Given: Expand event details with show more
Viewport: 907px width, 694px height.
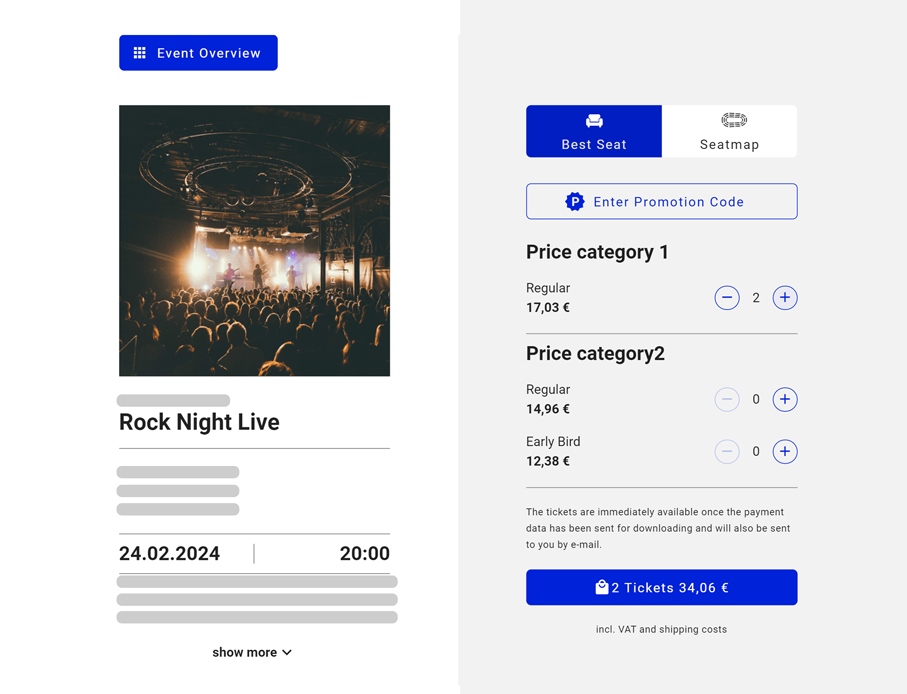Looking at the screenshot, I should coord(245,652).
